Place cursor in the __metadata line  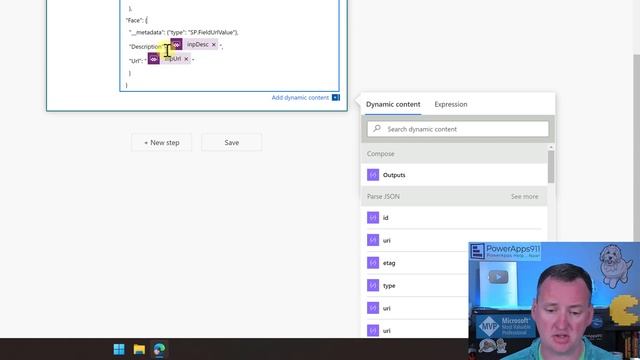click(184, 32)
